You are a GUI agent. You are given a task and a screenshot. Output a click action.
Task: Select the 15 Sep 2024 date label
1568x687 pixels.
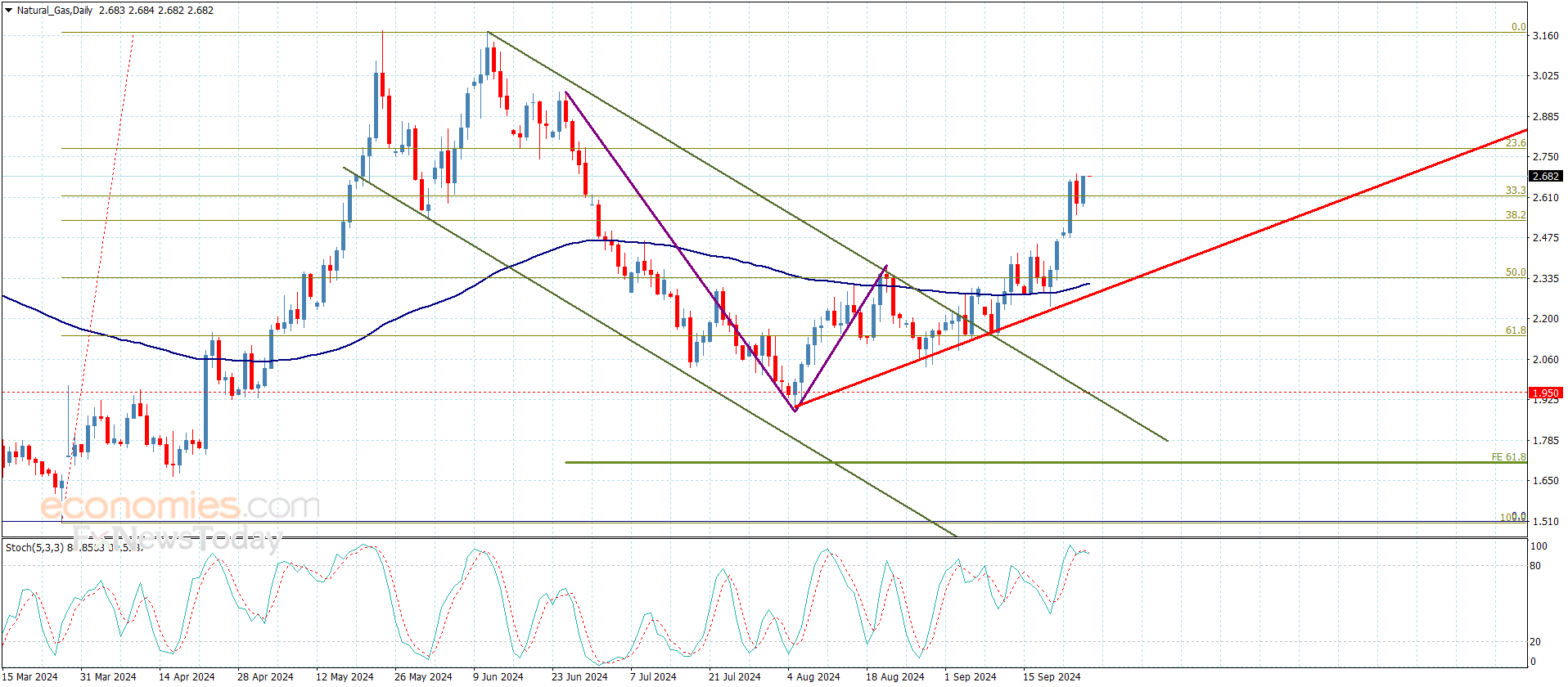click(x=1051, y=676)
